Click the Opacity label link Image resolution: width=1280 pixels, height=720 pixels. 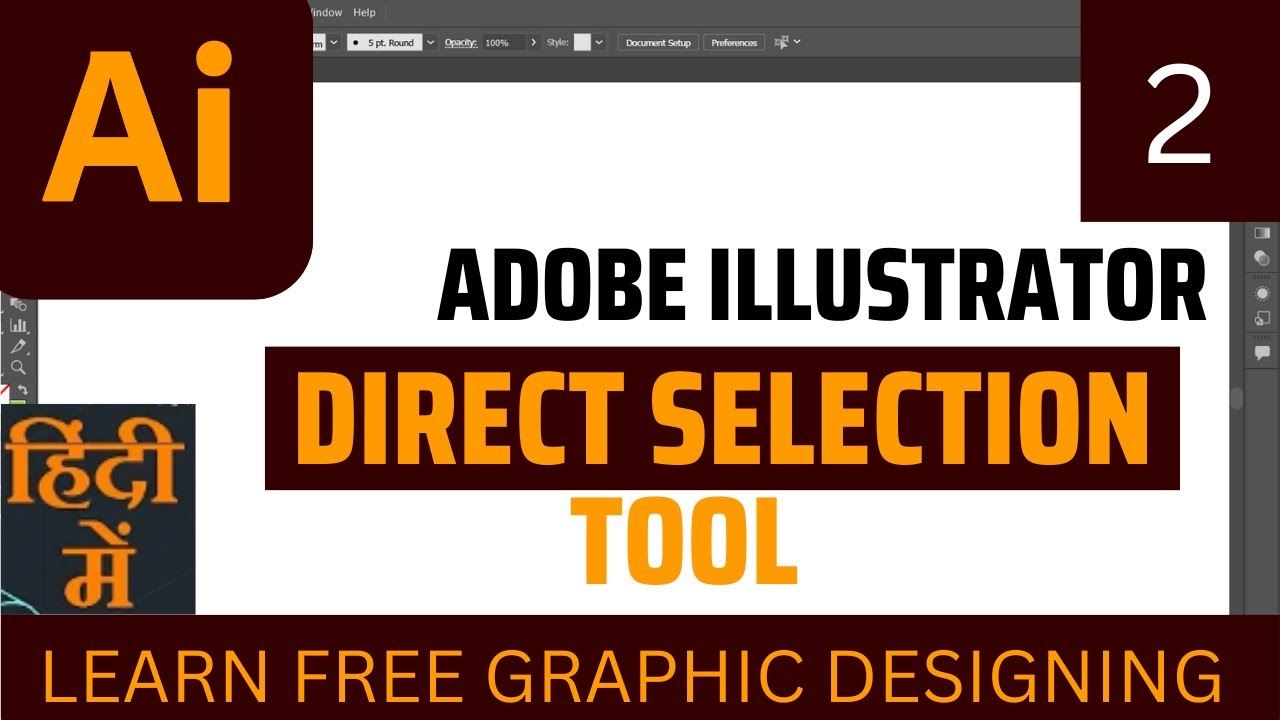click(x=461, y=42)
